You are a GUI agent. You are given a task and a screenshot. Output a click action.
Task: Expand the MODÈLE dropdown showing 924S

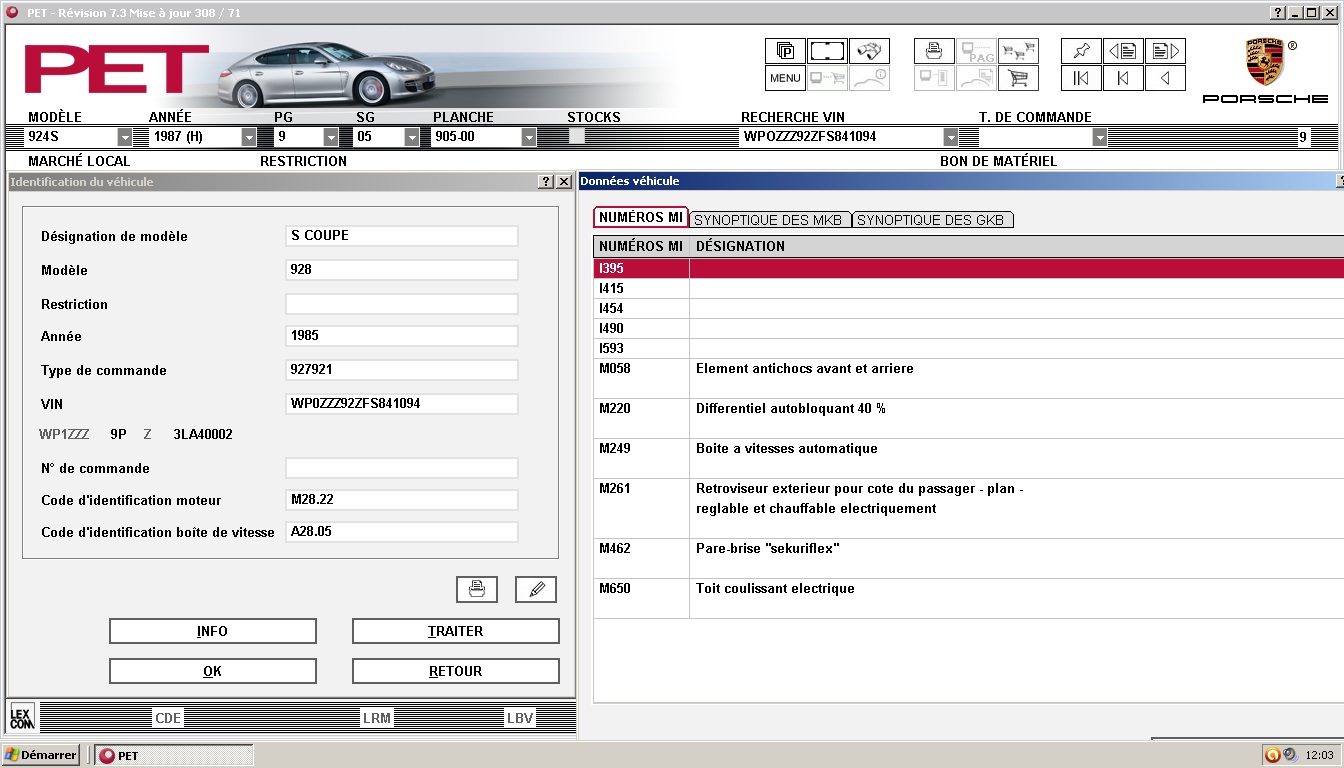[x=125, y=137]
